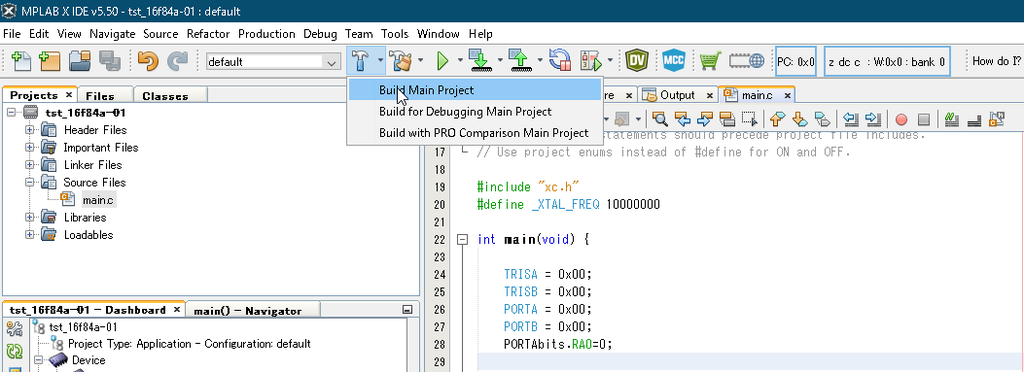
Task: Toggle Rectangular Selection icon in editor toolbar
Action: pyautogui.click(x=750, y=119)
